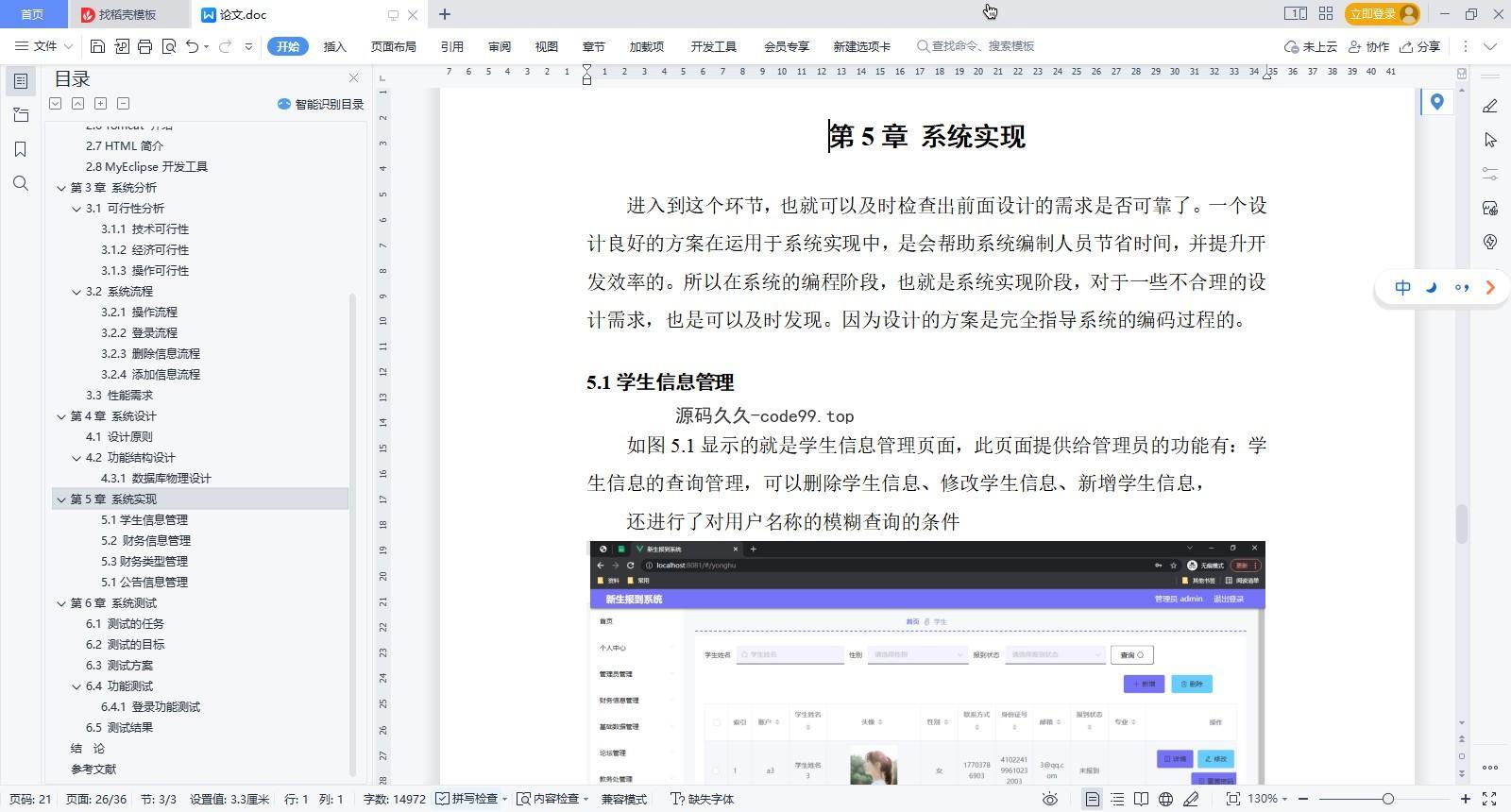1511x812 pixels.
Task: Open the 130% zoom level dropdown
Action: [1267, 799]
